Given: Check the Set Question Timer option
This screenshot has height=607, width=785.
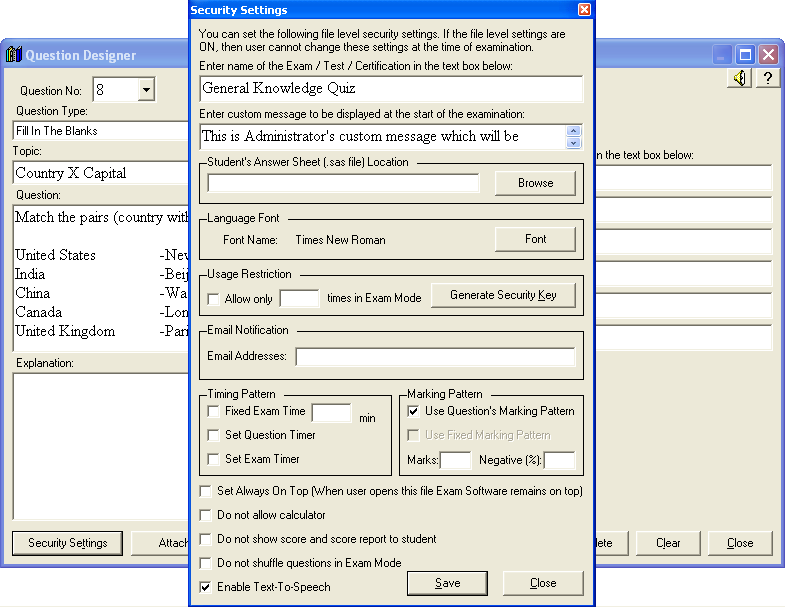Looking at the screenshot, I should click(x=213, y=435).
